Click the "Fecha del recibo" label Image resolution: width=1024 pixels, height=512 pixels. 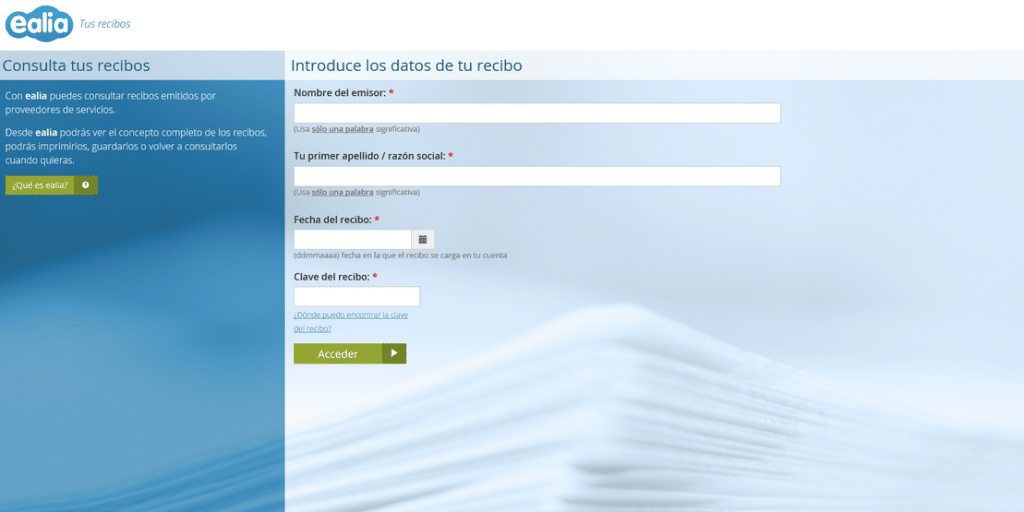click(x=332, y=219)
